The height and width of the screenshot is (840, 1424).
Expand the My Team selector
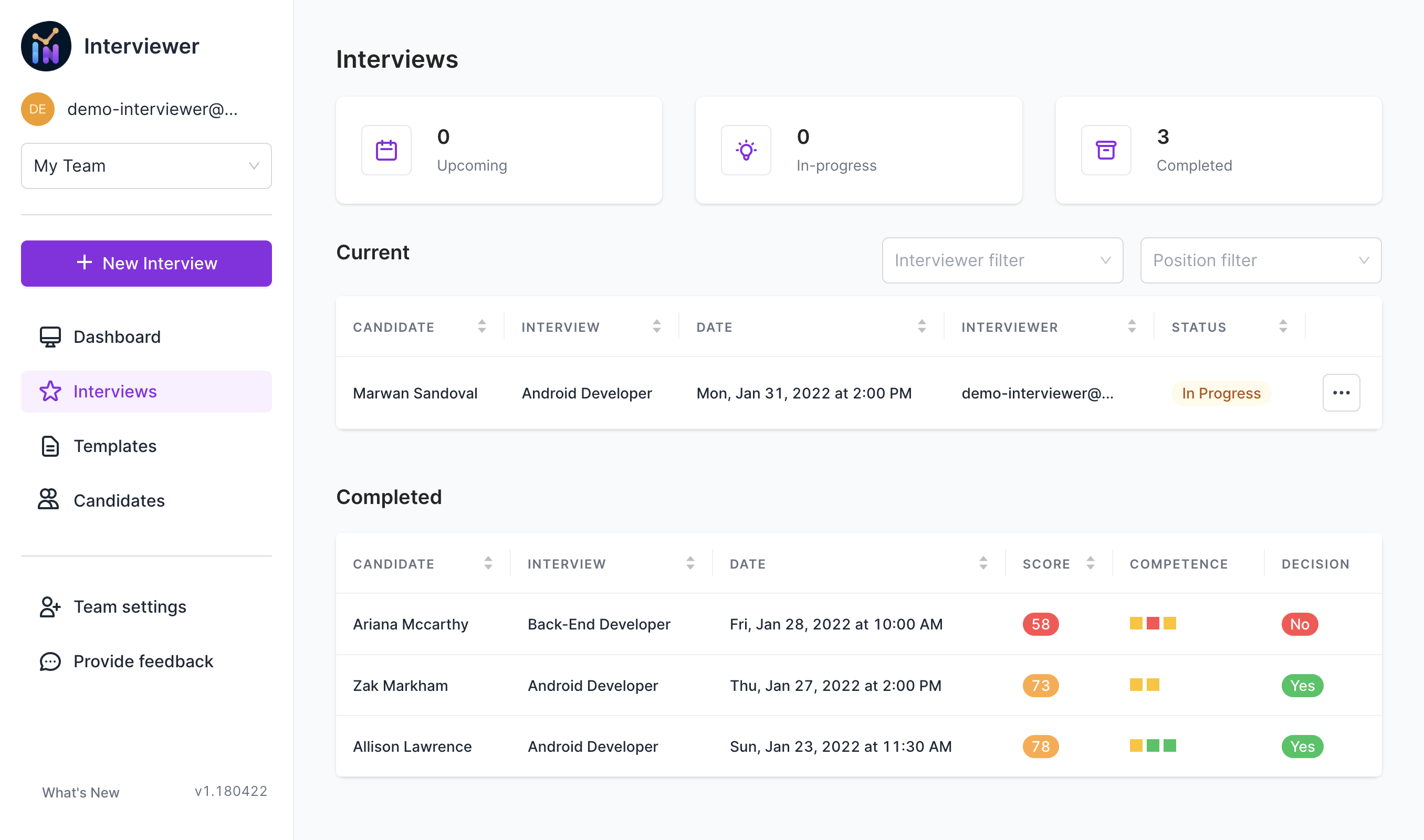coord(146,166)
